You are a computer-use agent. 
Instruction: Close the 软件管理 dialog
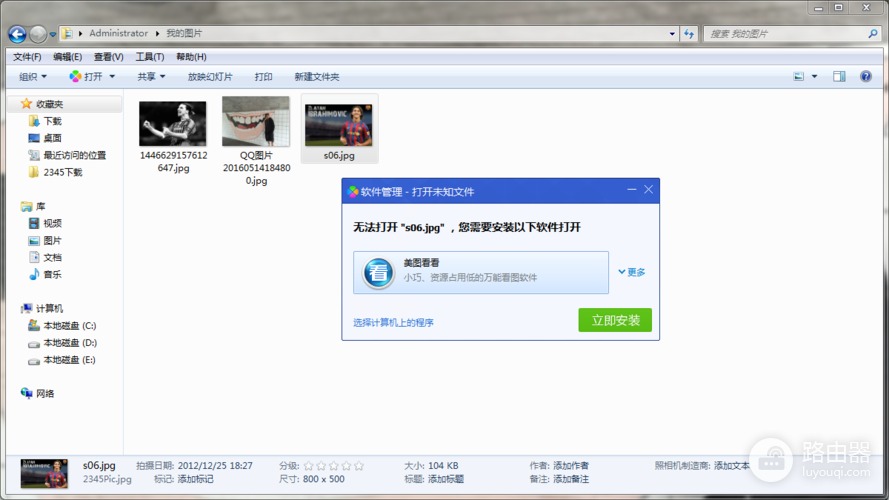pos(649,190)
